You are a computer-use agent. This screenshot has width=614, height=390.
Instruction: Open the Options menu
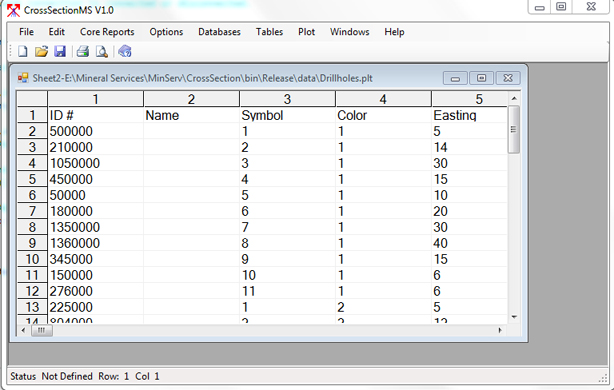pos(166,32)
